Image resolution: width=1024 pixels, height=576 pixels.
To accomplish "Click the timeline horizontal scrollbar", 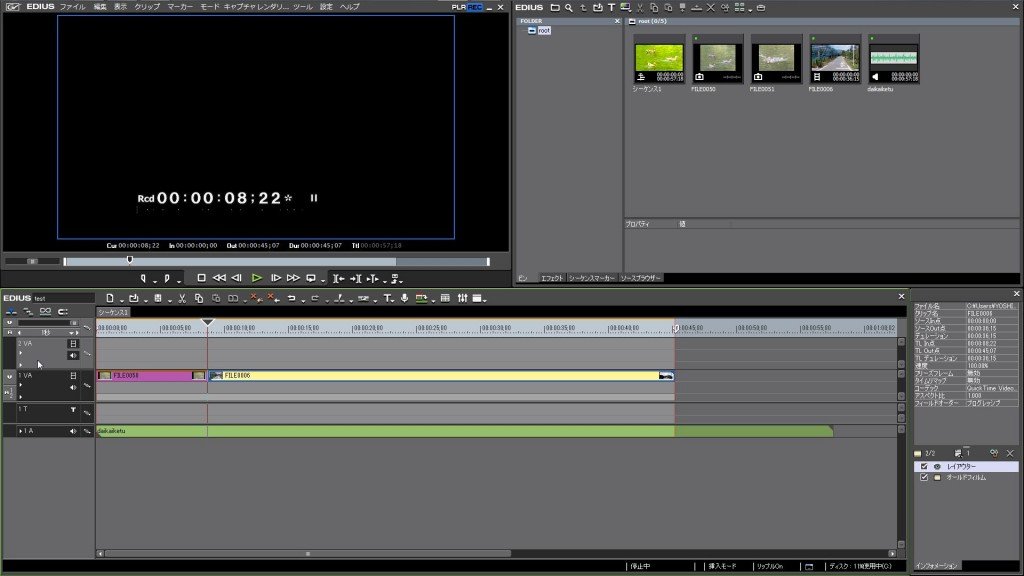I will (308, 554).
